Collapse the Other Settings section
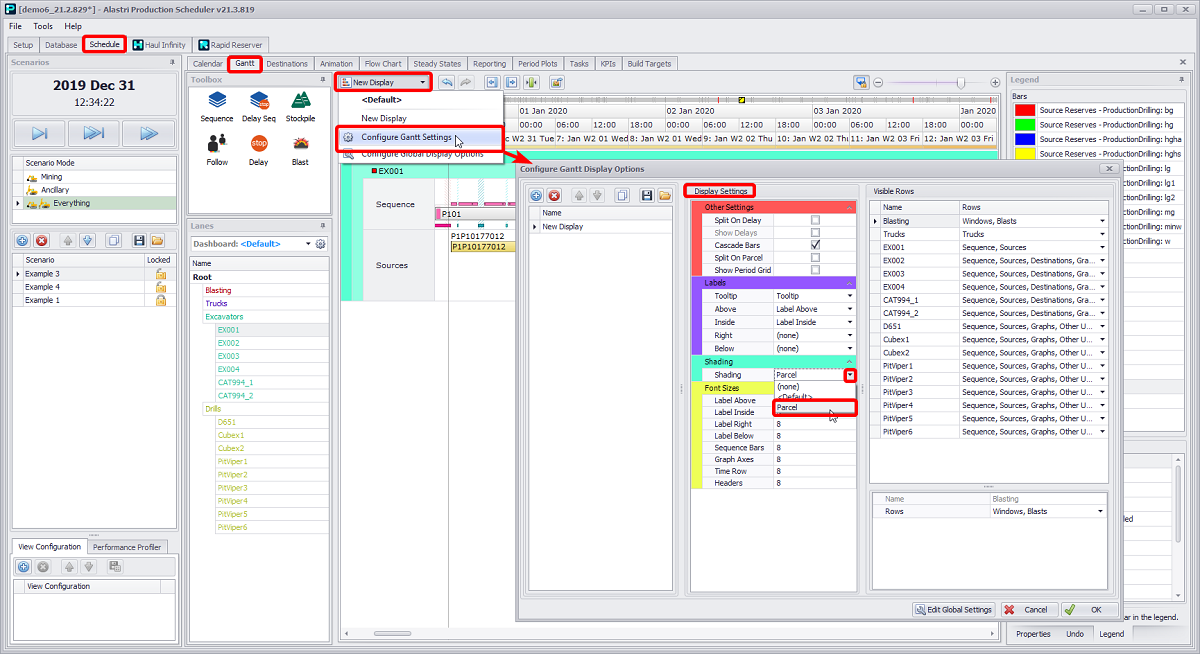 point(849,207)
